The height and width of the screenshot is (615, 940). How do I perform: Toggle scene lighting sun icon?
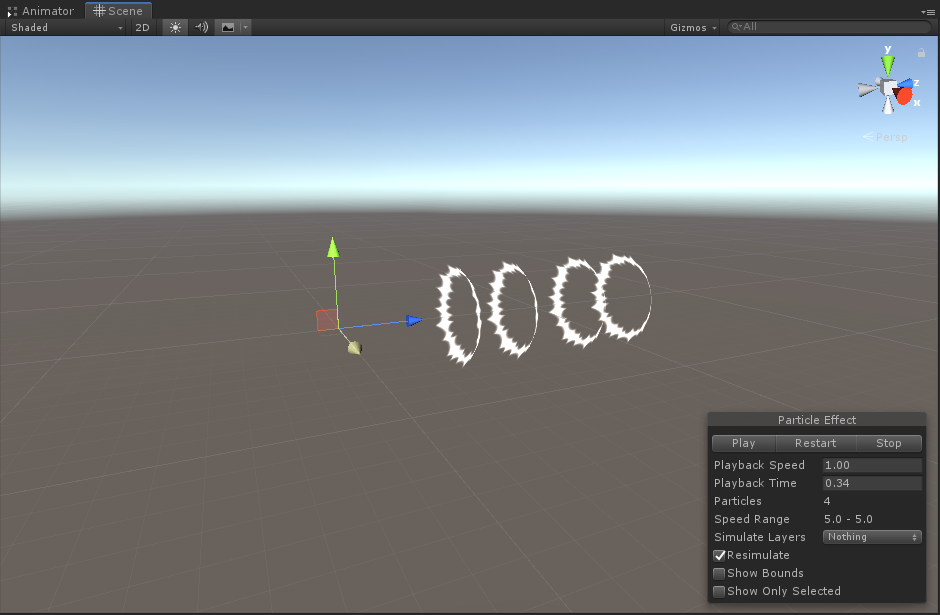point(175,28)
